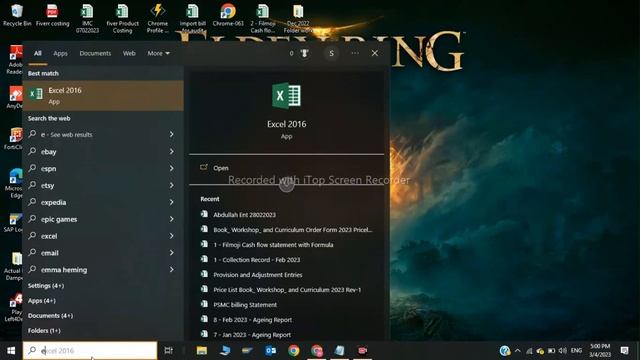
Task: Switch to the Apps search tab
Action: click(60, 53)
